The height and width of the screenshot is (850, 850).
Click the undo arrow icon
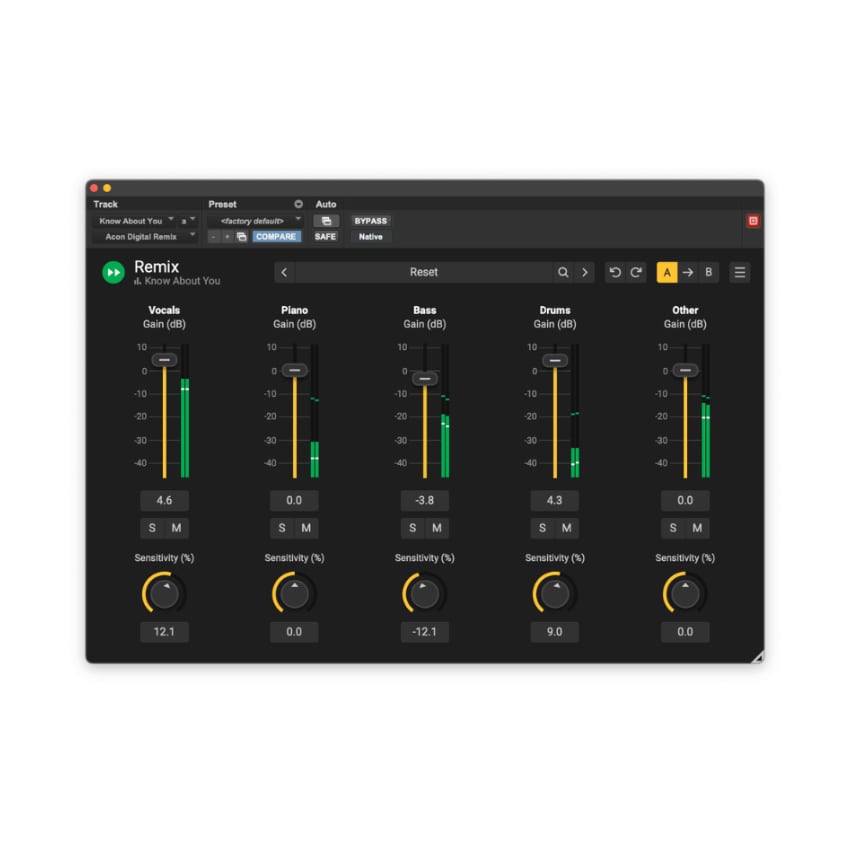[x=615, y=272]
